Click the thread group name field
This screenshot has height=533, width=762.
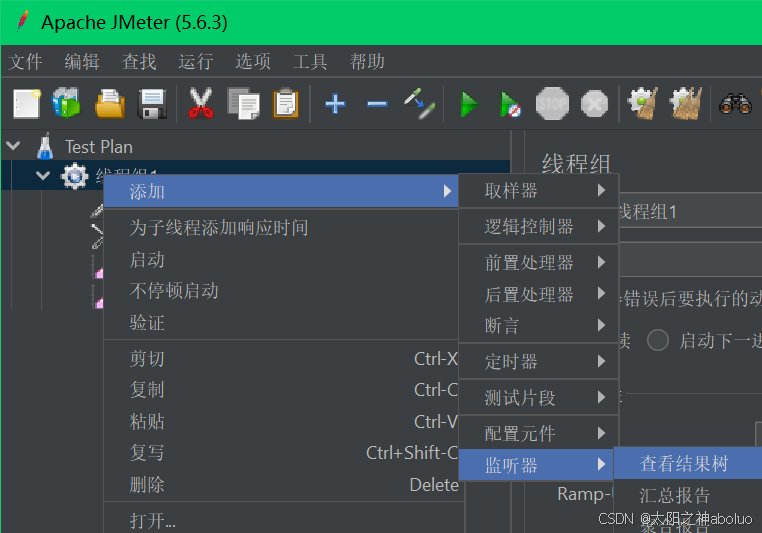coord(690,211)
